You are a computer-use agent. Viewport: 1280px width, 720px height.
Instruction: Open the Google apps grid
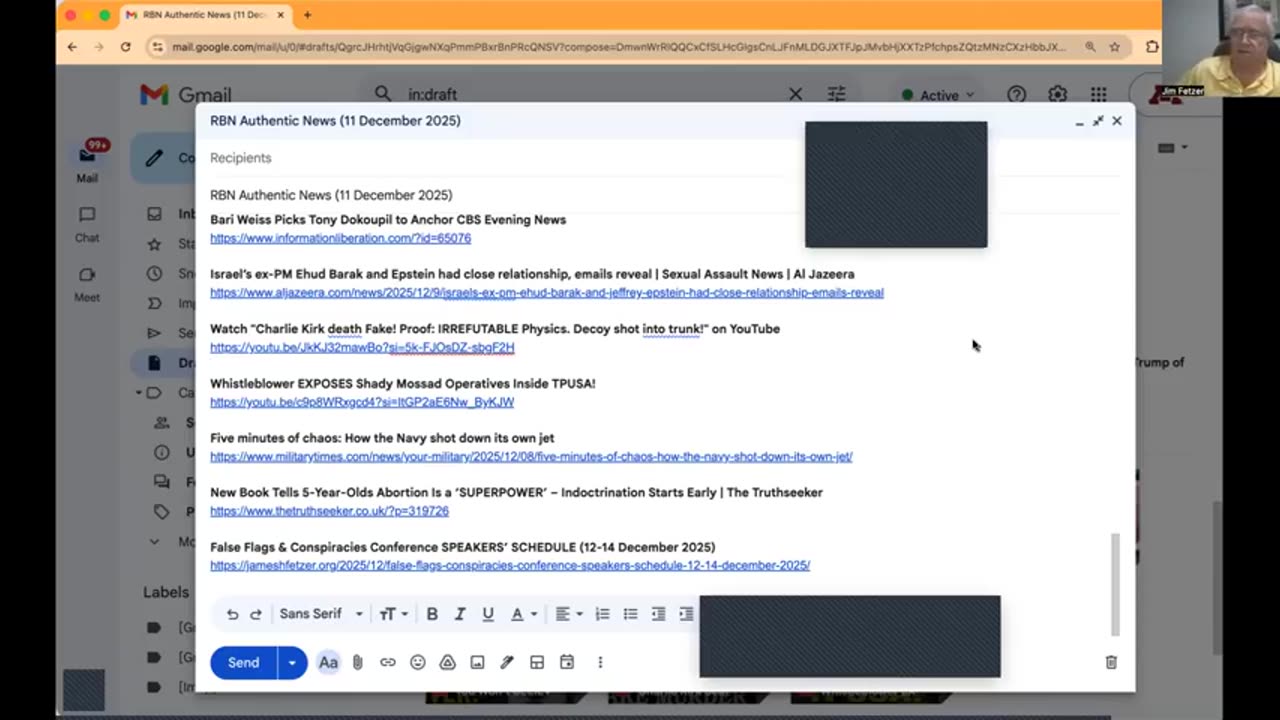(1098, 94)
